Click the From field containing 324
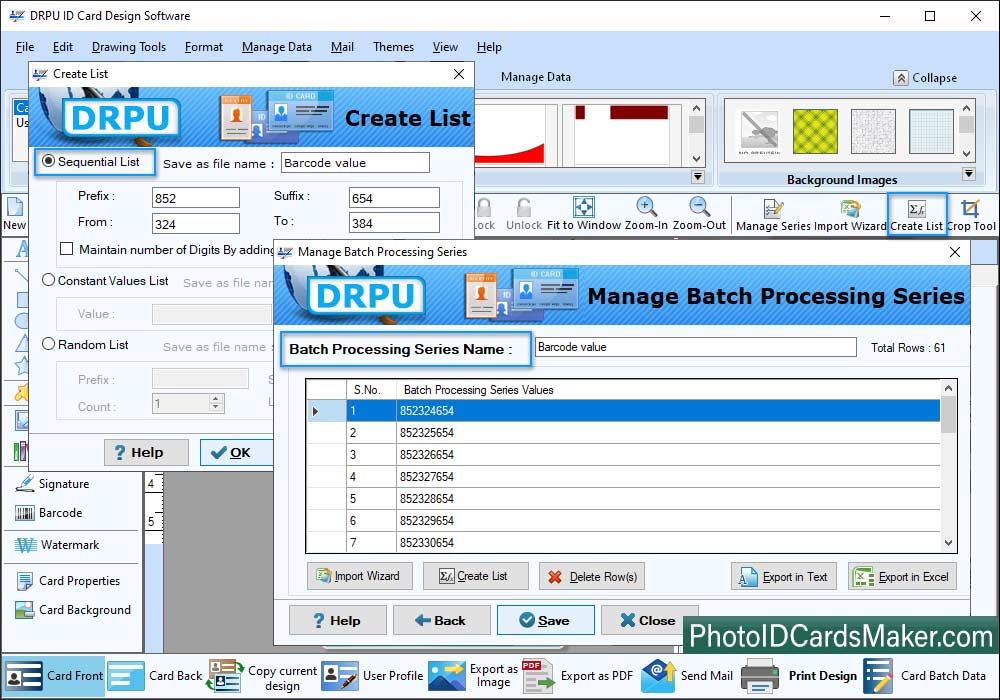 [x=196, y=224]
